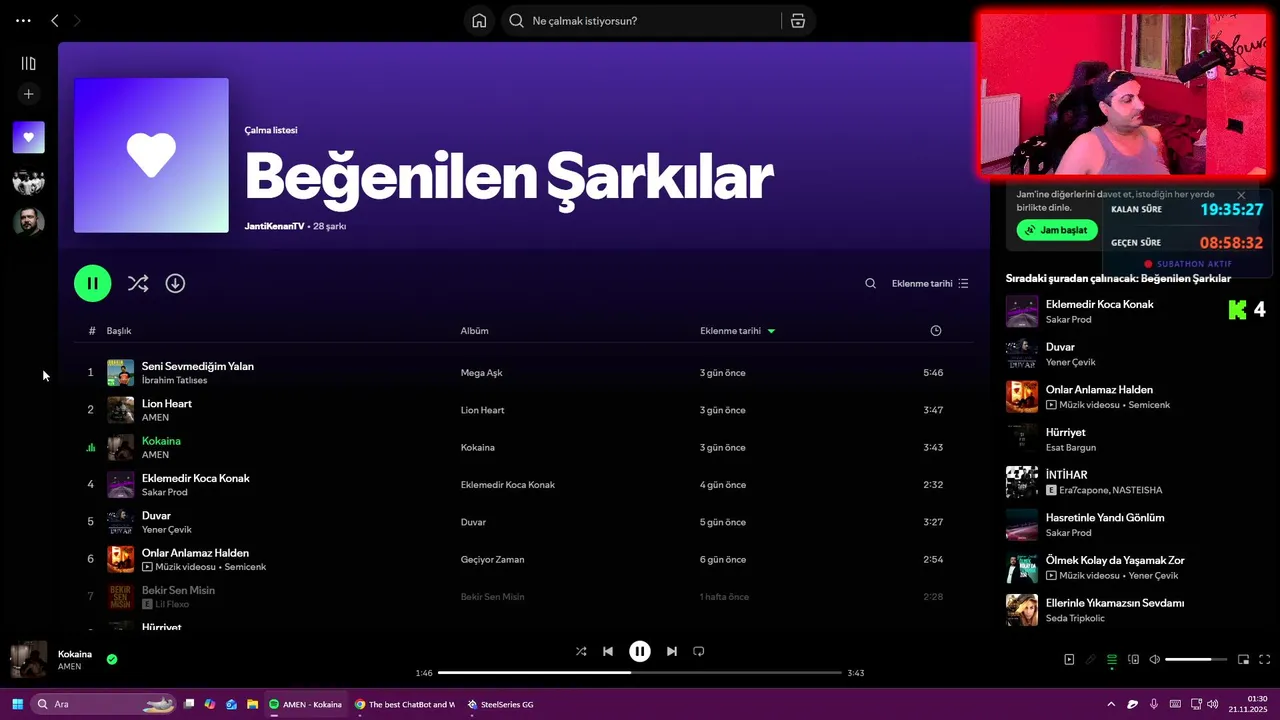
Task: Adjust the Spotify volume slider
Action: tap(1195, 659)
